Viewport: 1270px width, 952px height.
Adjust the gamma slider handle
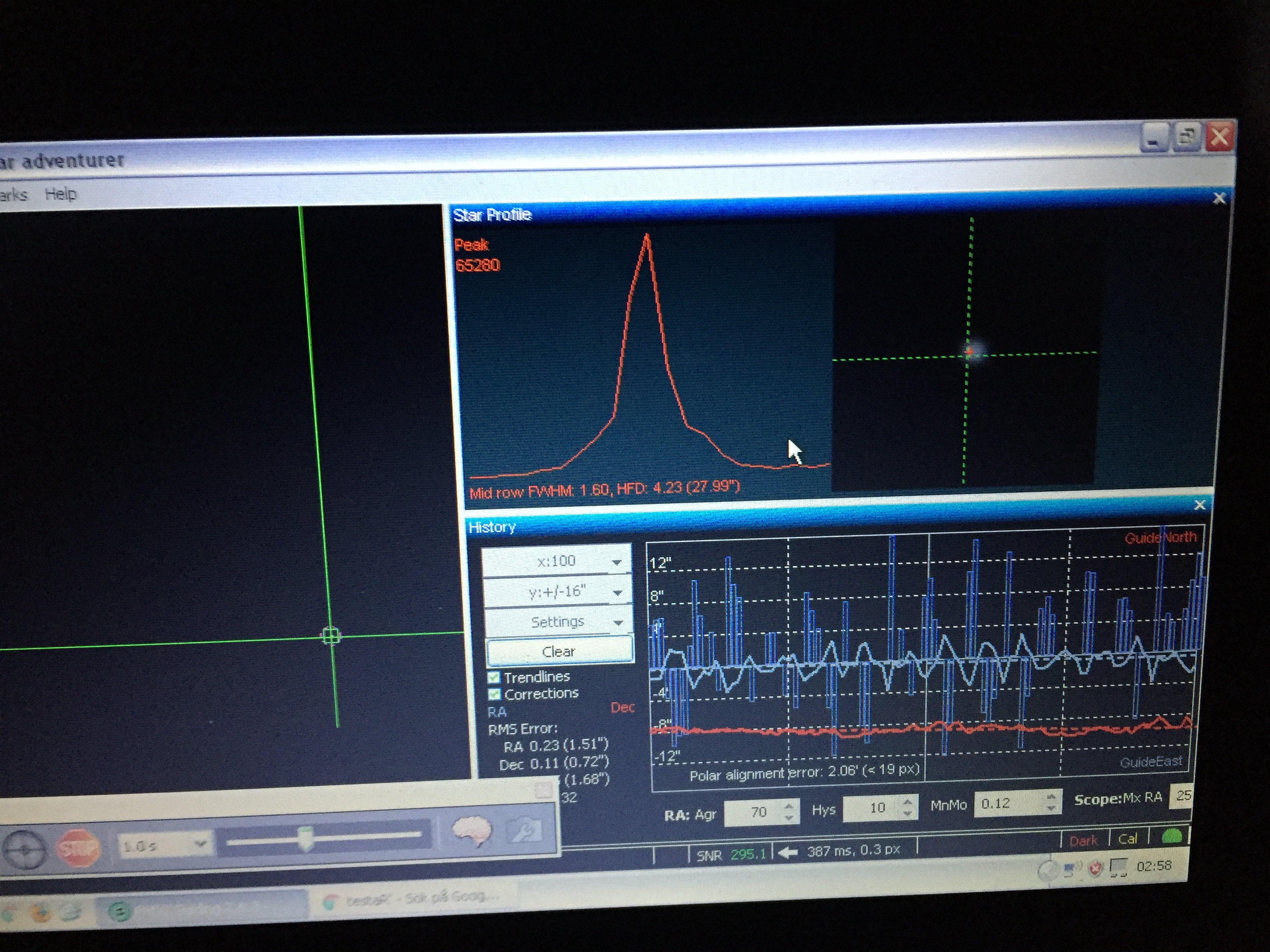click(307, 839)
